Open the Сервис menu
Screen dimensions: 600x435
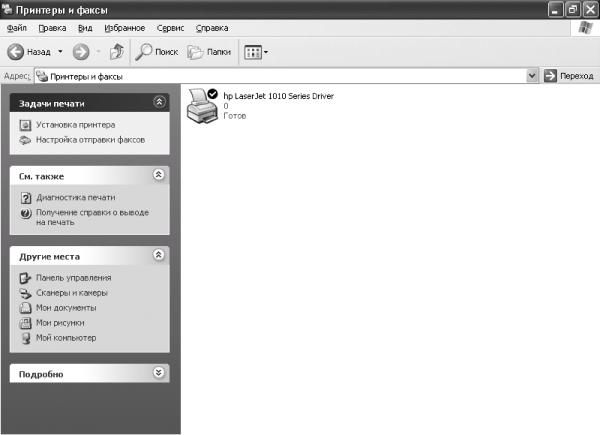tap(170, 28)
